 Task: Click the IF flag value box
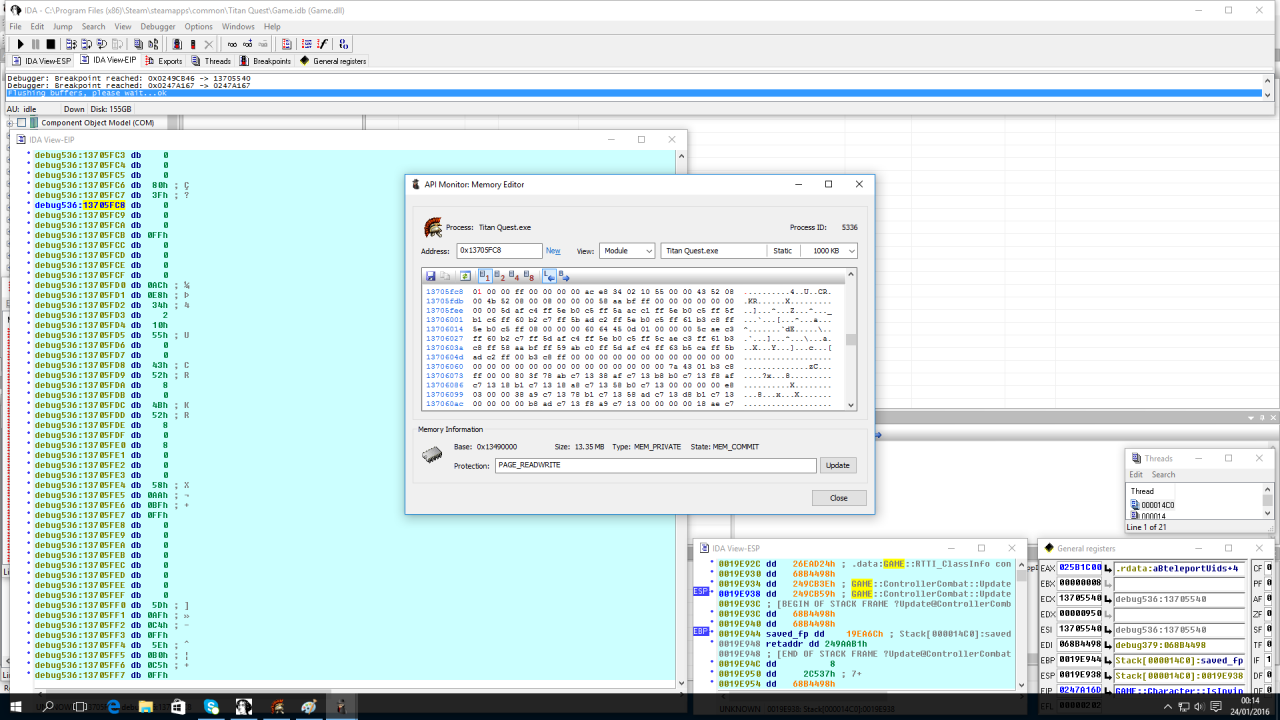coord(1269,660)
